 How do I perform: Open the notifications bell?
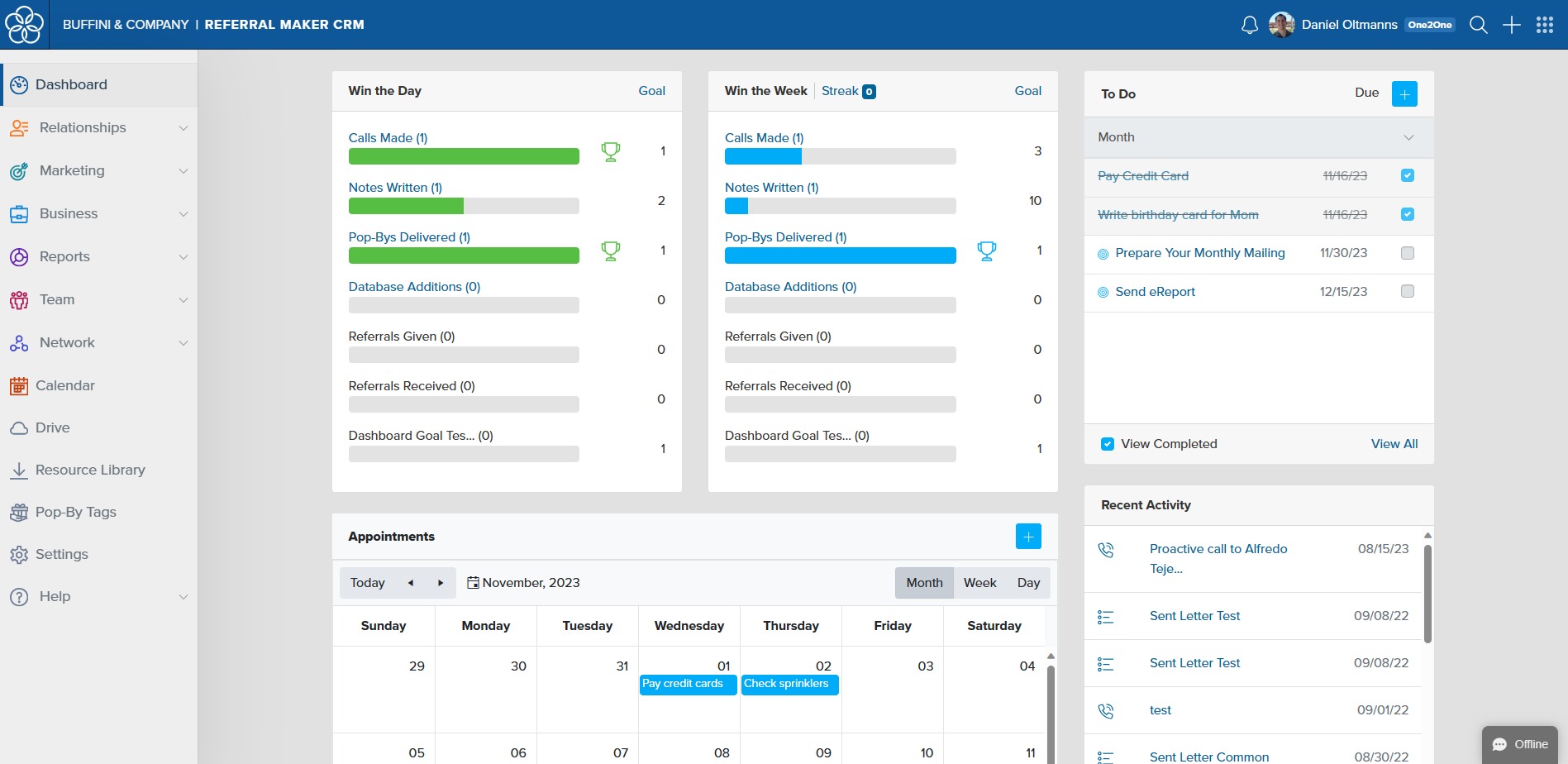1250,25
